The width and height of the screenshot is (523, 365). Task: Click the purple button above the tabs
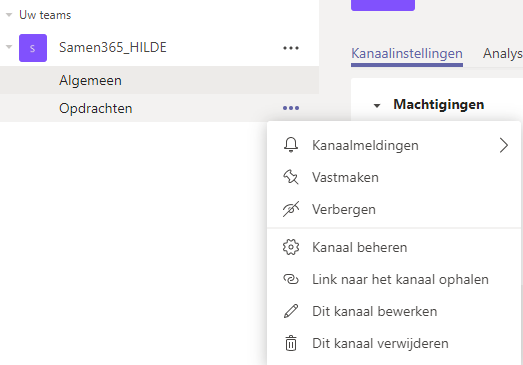tap(383, 5)
